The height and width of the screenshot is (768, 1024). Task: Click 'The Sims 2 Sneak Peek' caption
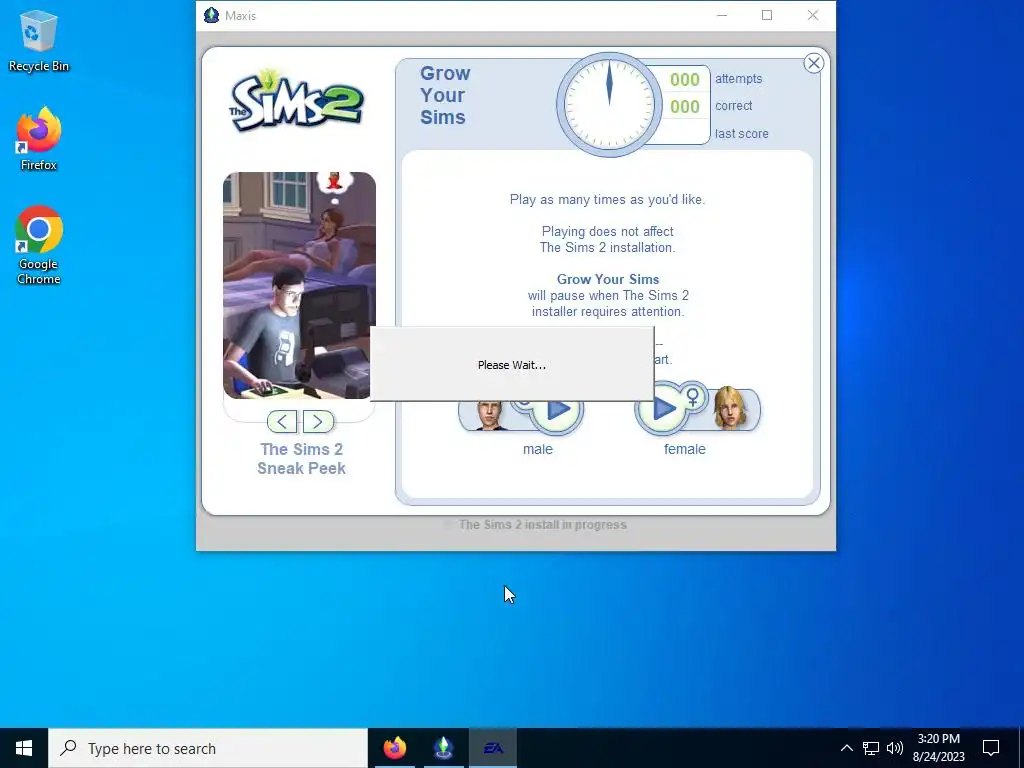pyautogui.click(x=301, y=458)
